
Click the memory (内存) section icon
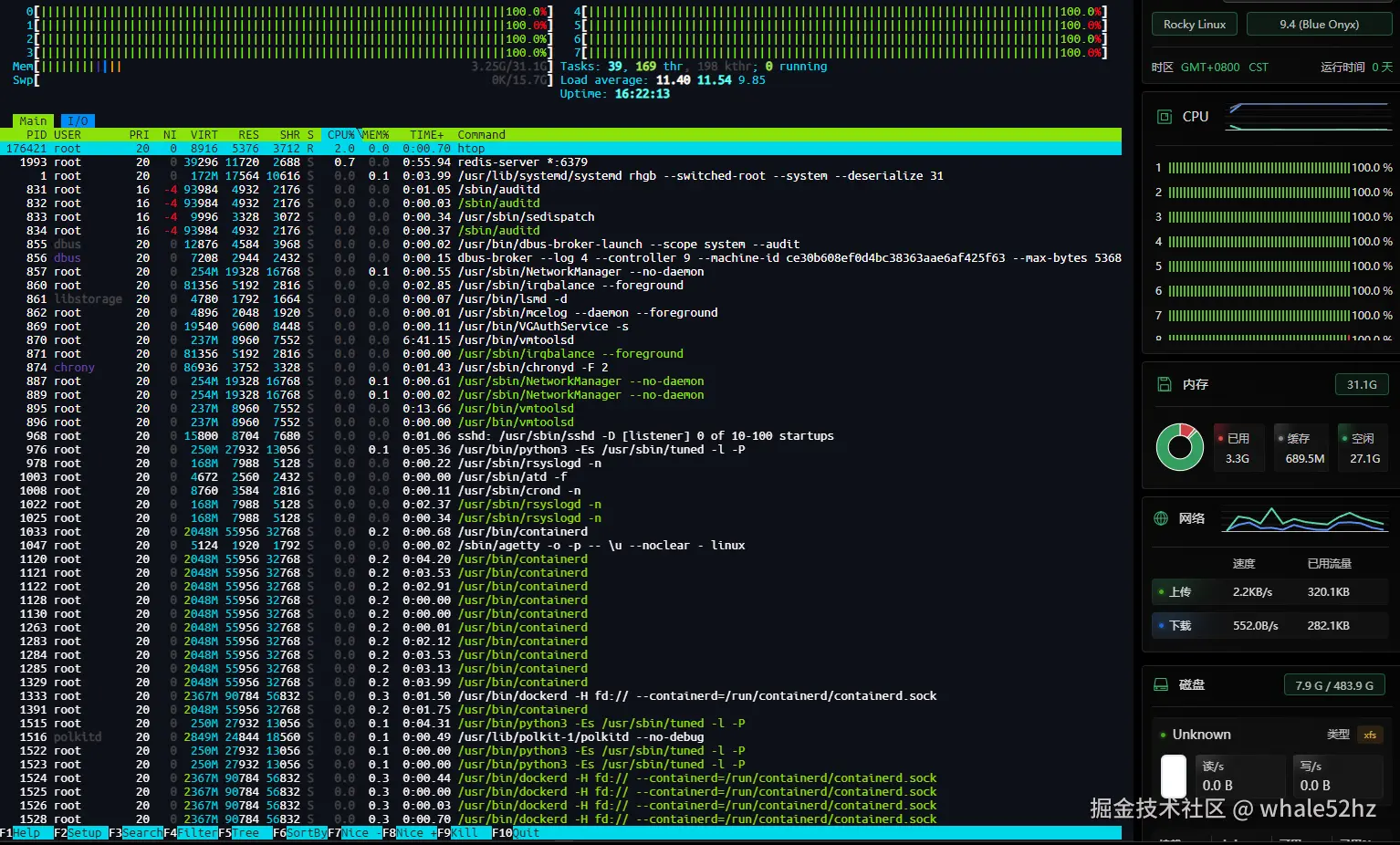tap(1164, 384)
